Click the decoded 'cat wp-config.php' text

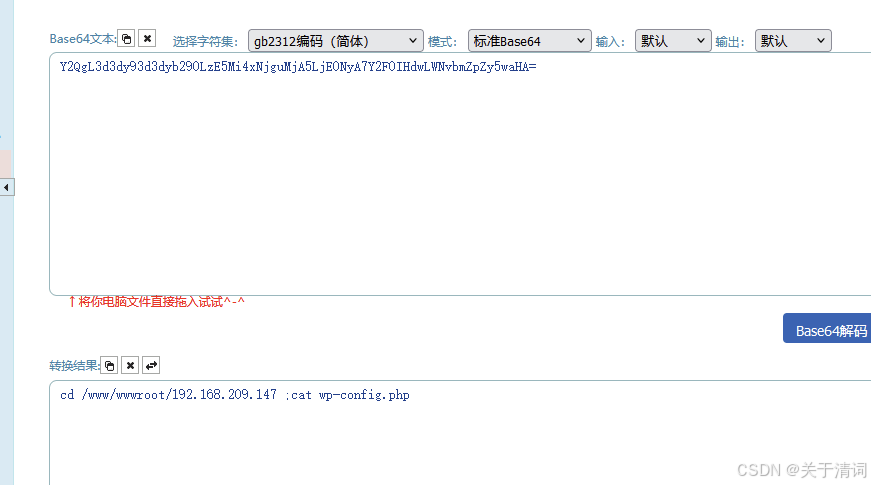pos(350,395)
